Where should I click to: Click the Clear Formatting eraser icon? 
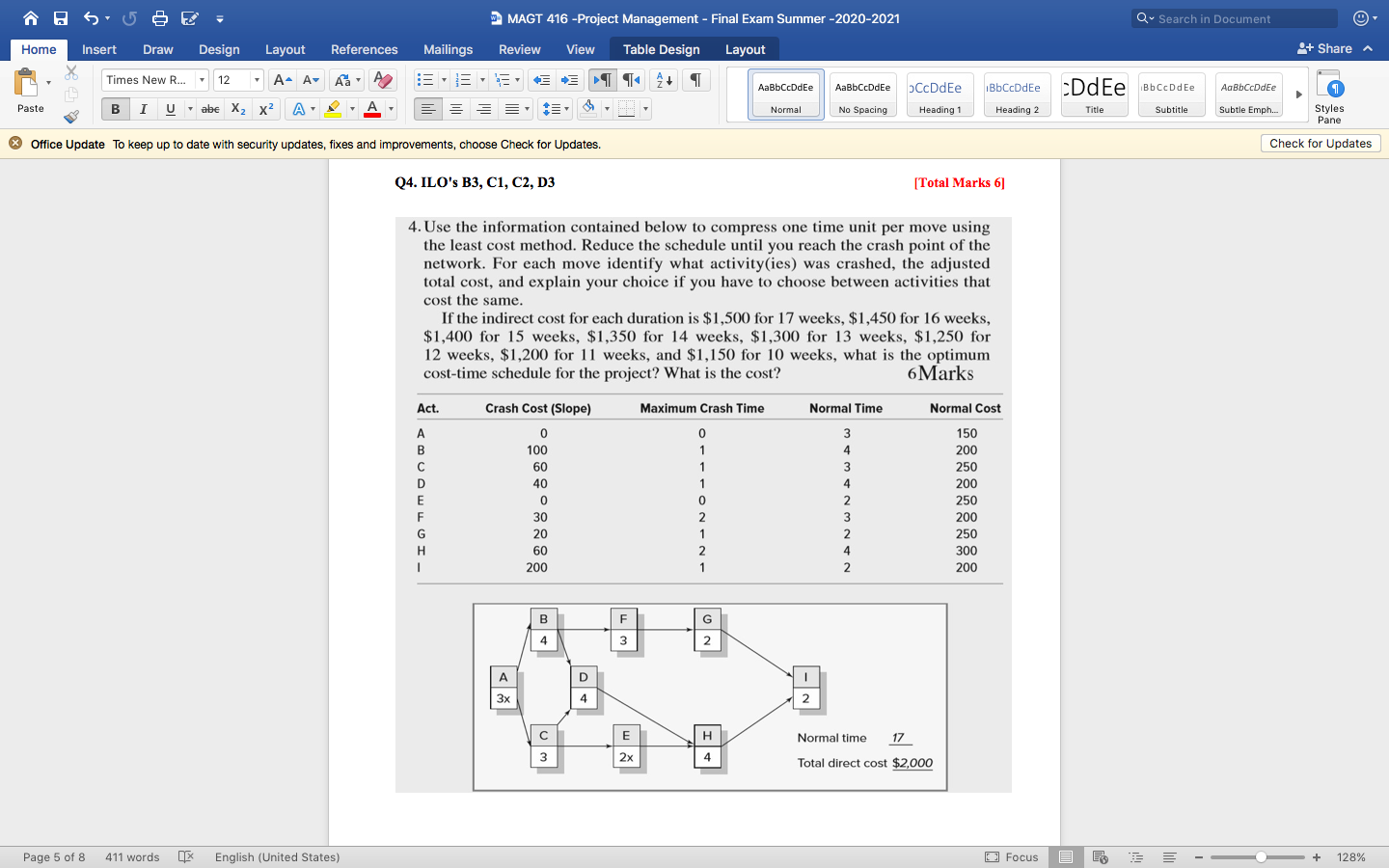click(x=382, y=79)
